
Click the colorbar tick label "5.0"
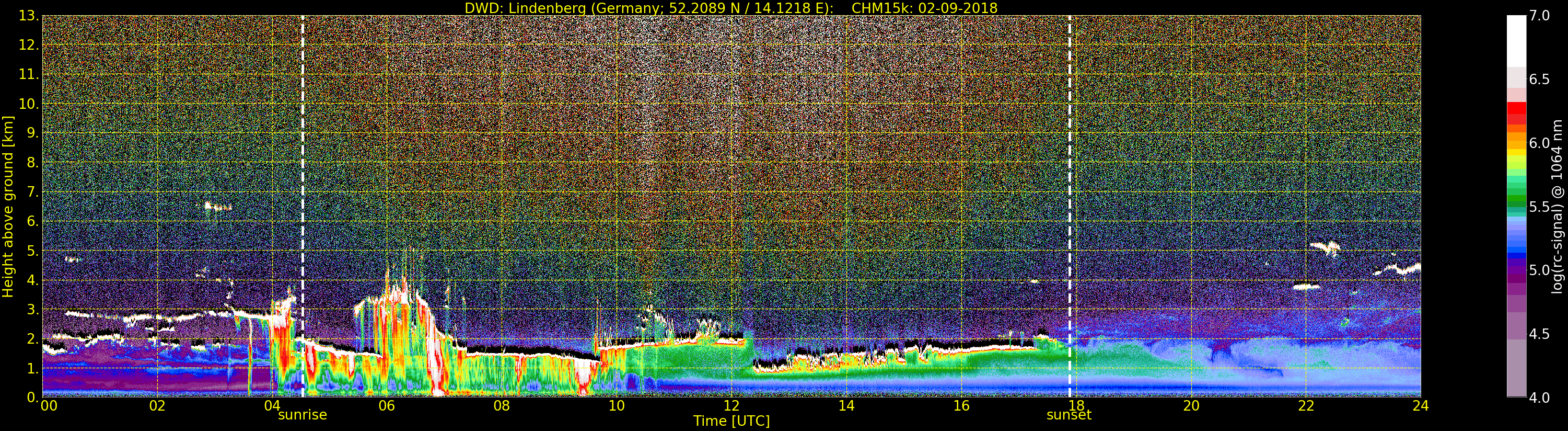pos(1539,270)
